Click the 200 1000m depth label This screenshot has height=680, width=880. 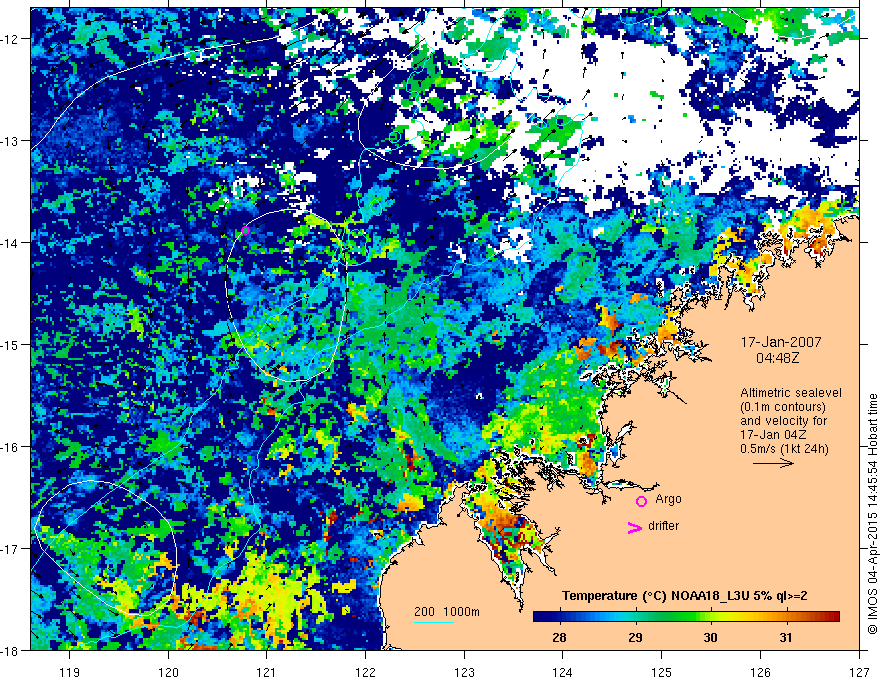pos(447,612)
